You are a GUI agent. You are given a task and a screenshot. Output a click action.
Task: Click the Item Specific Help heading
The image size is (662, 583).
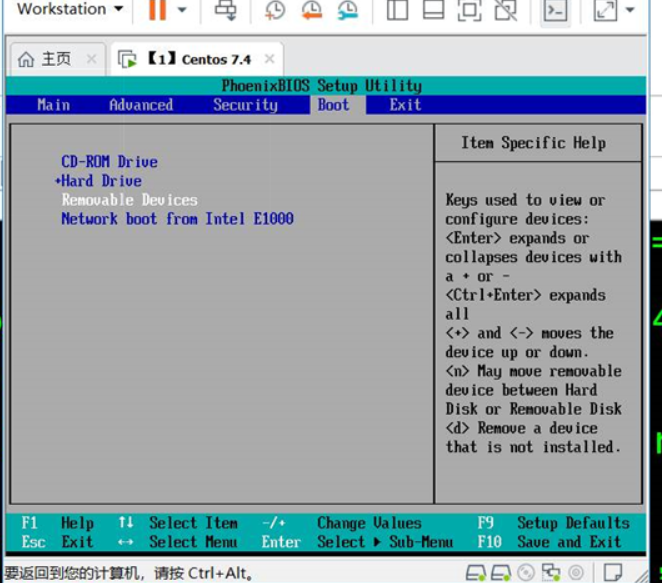[534, 143]
